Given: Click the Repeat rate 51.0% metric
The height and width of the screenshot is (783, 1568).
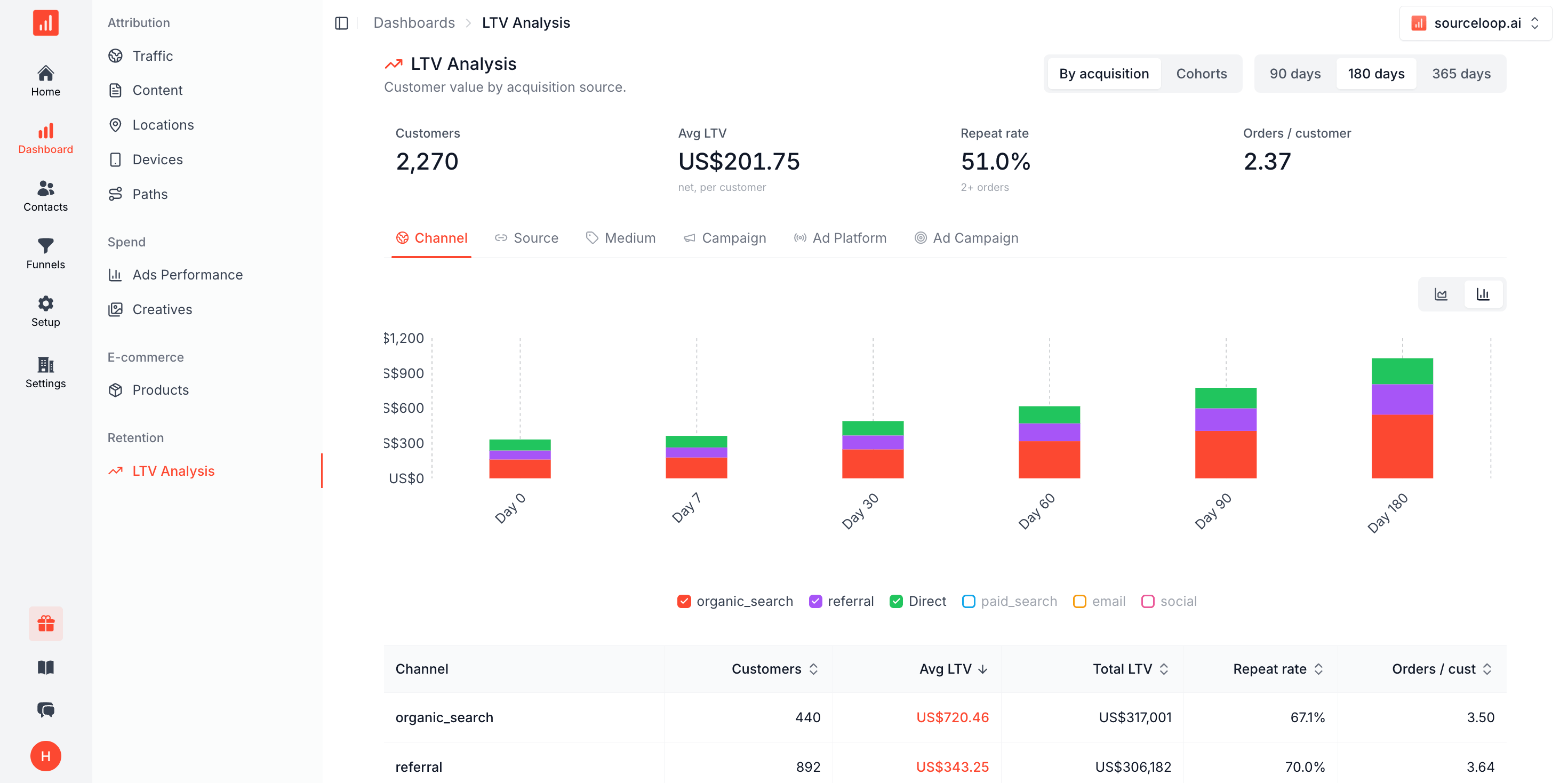Looking at the screenshot, I should click(995, 162).
